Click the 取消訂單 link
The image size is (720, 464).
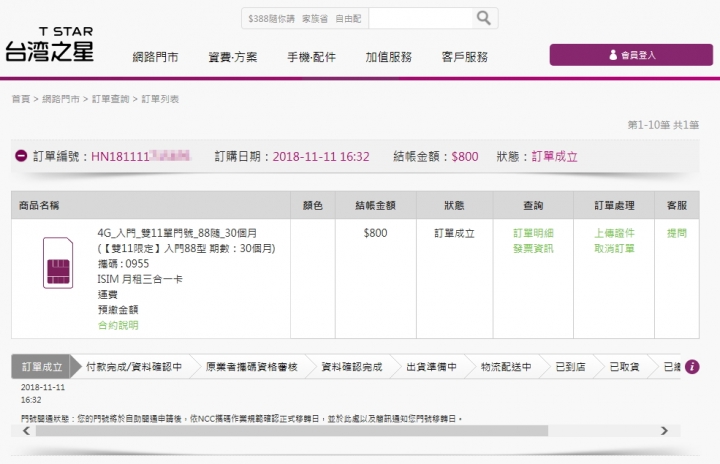point(614,249)
